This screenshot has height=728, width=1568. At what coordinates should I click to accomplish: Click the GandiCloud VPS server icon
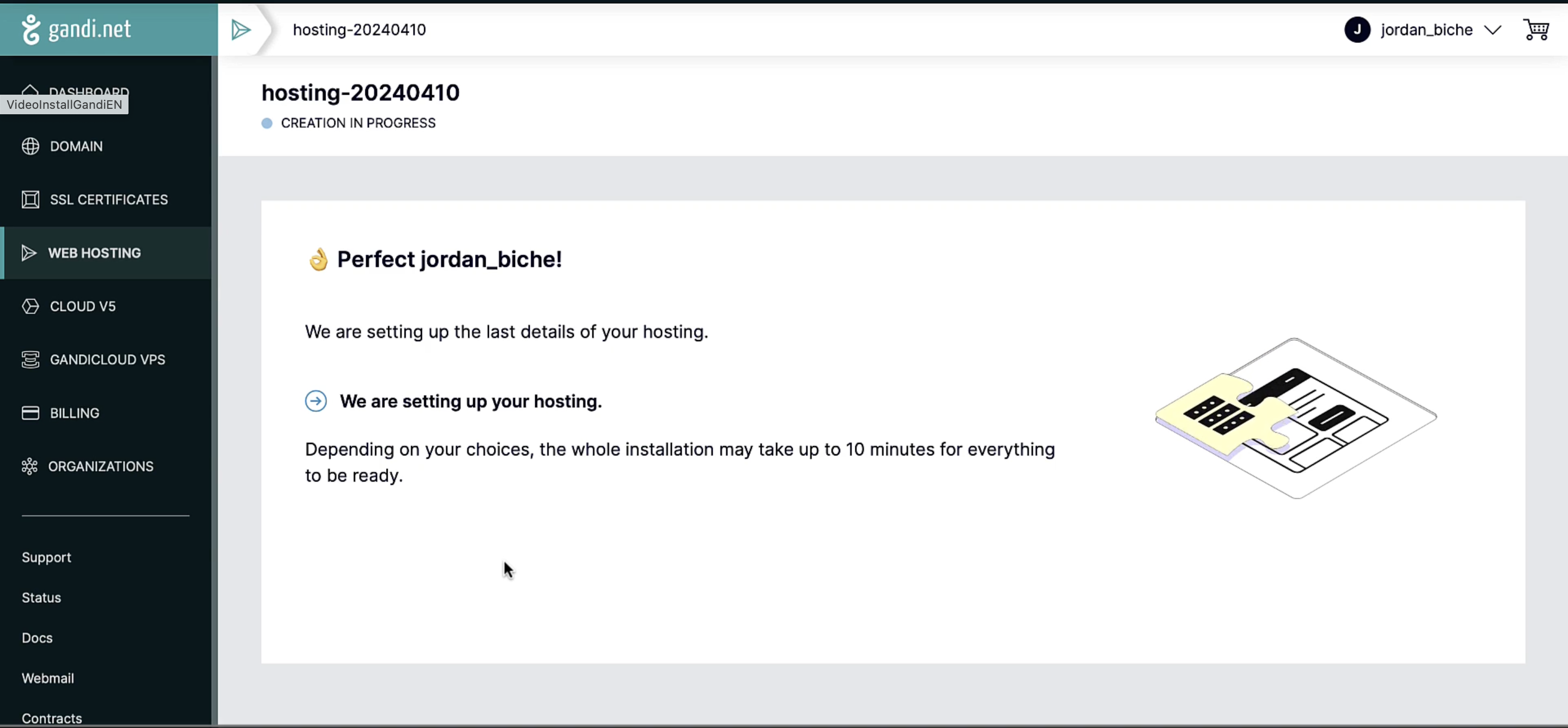[30, 360]
